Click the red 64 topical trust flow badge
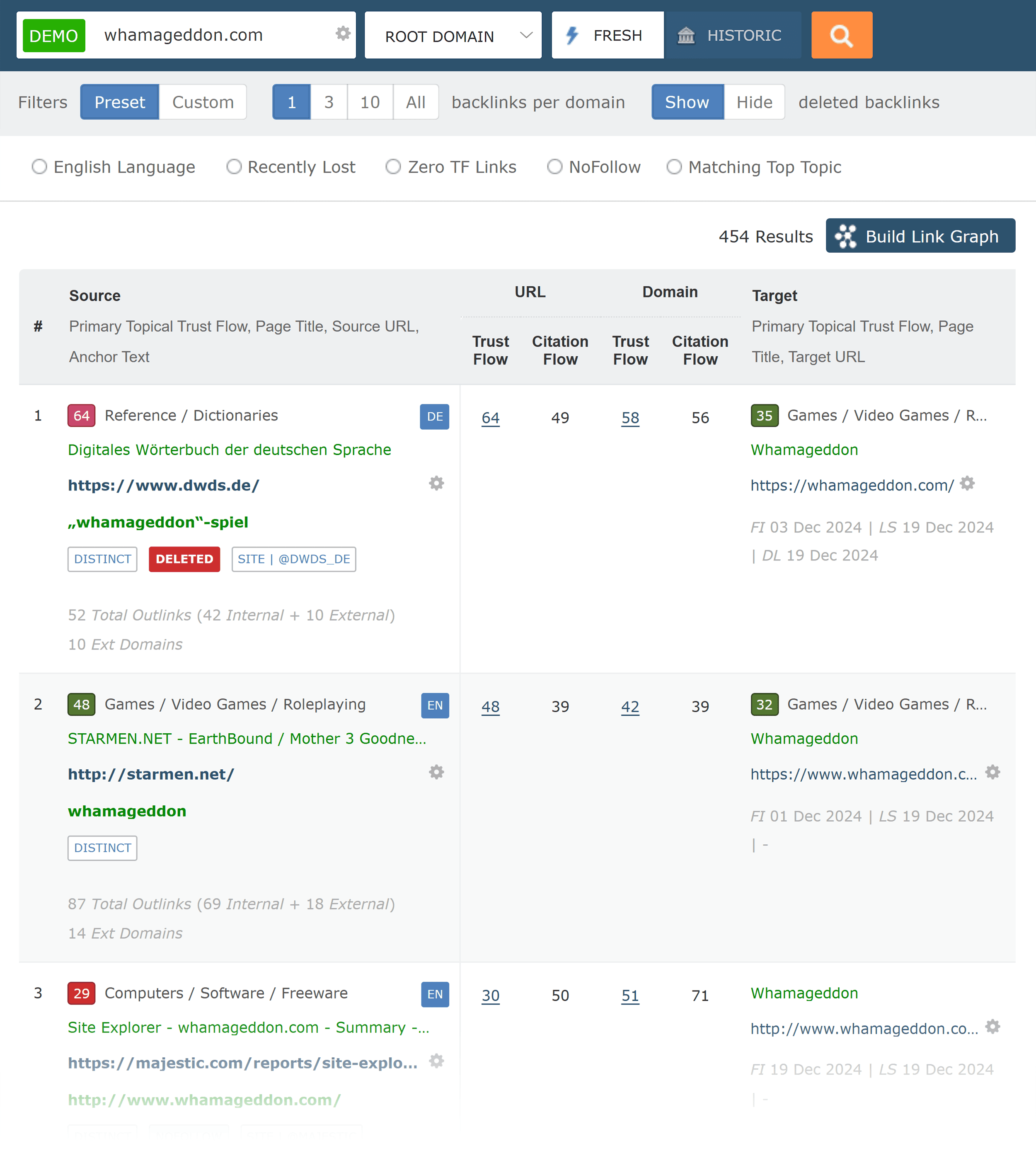Viewport: 1036px width, 1160px height. click(81, 416)
